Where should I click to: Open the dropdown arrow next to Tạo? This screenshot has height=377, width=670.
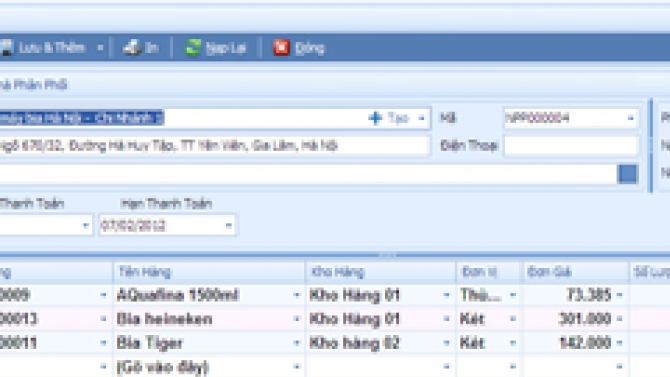421,118
